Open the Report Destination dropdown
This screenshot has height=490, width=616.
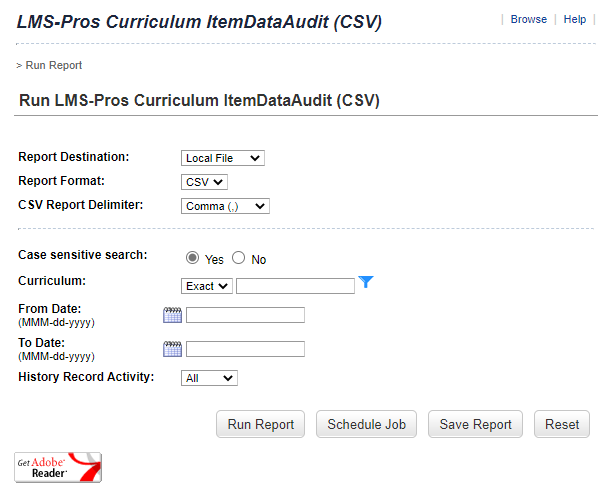[x=223, y=158]
